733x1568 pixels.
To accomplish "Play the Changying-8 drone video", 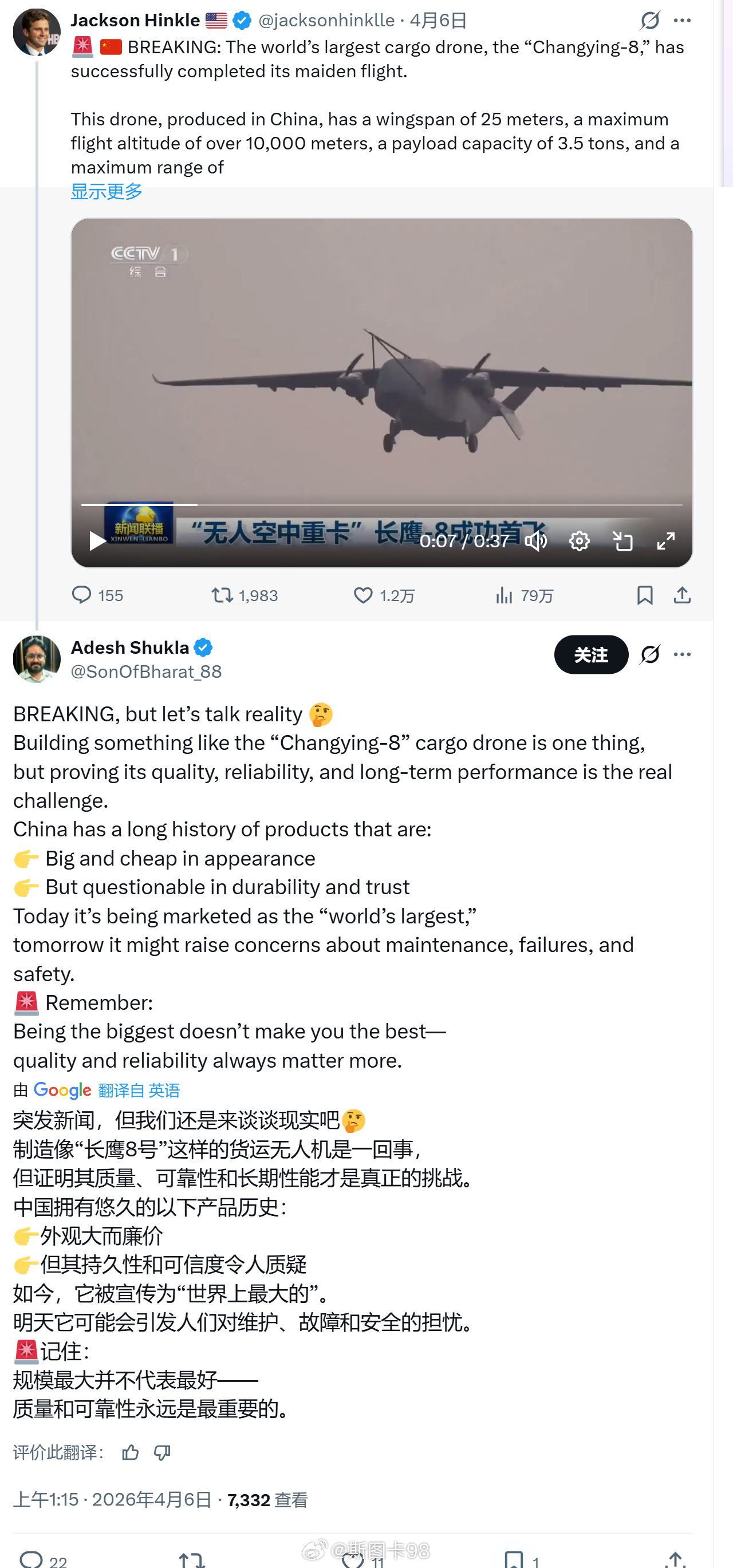I will [95, 541].
